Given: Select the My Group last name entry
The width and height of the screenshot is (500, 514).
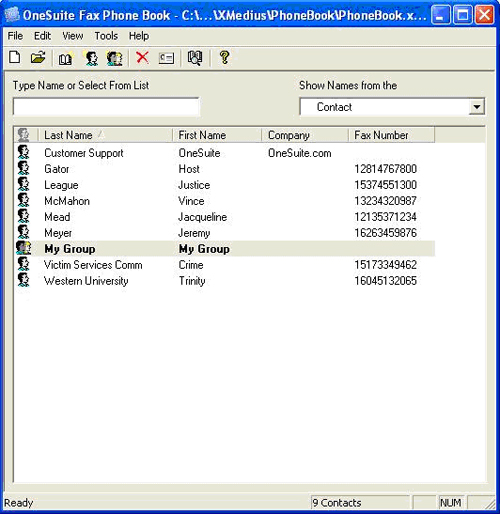Looking at the screenshot, I should point(70,249).
